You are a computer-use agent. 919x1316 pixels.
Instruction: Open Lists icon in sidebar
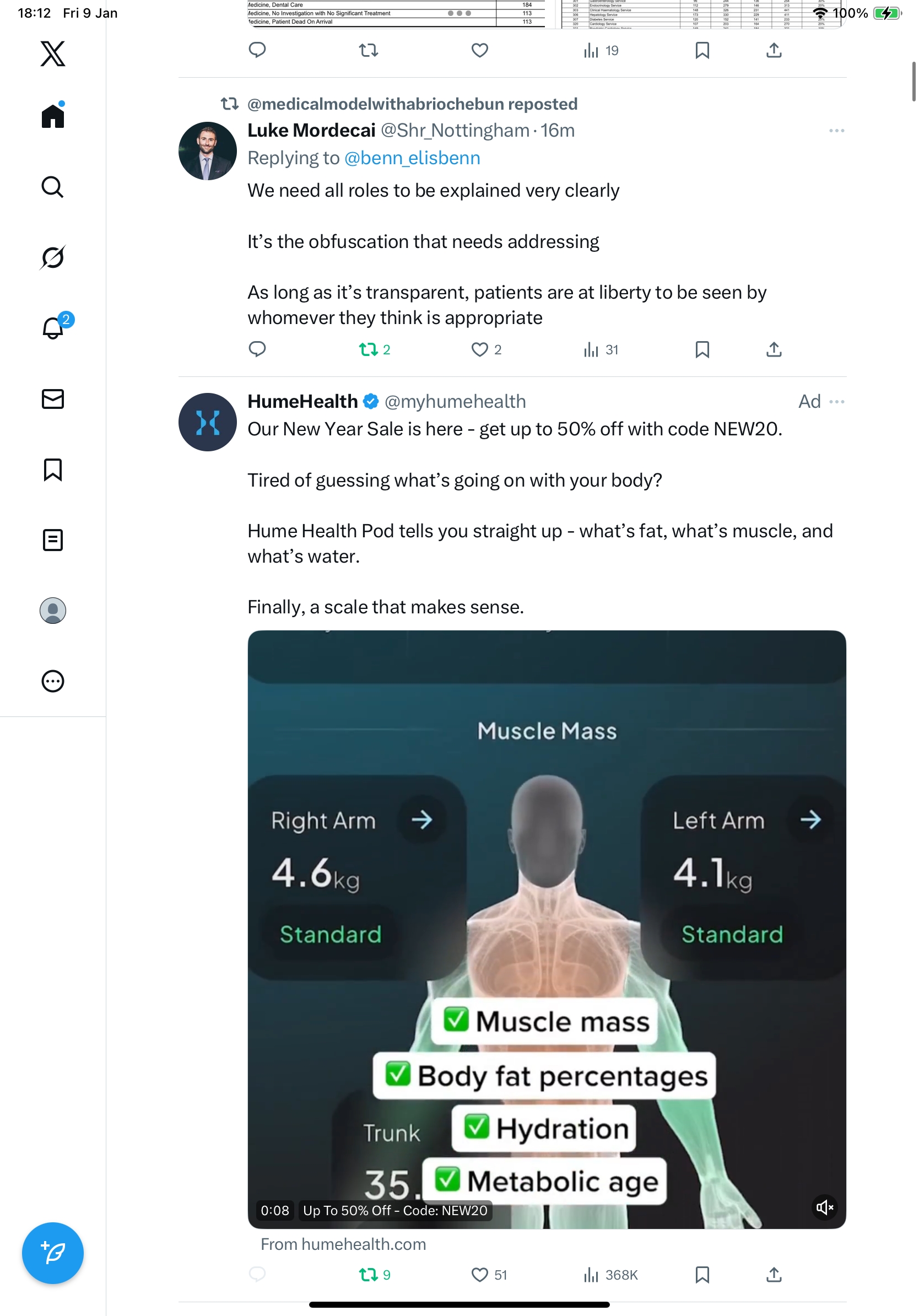click(53, 540)
